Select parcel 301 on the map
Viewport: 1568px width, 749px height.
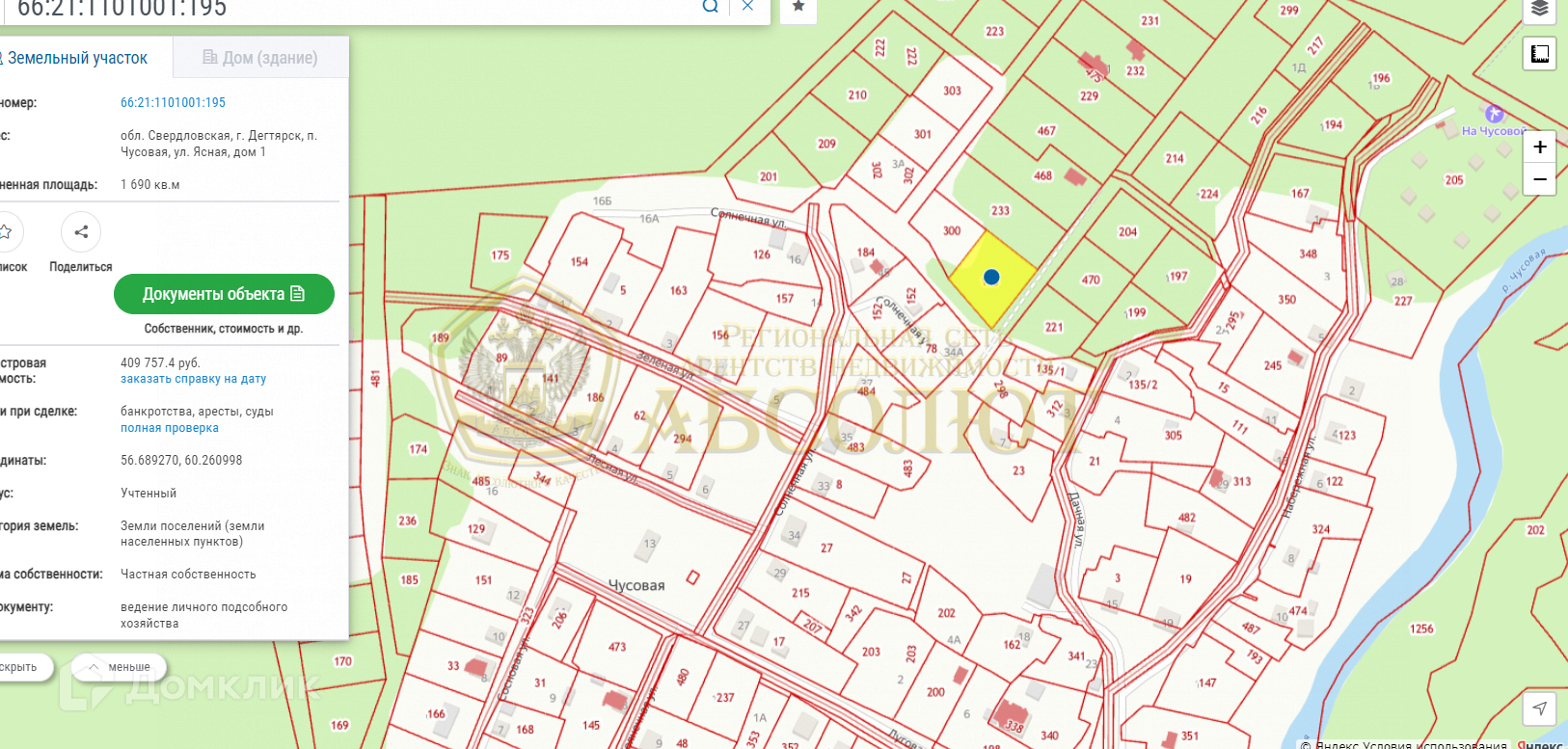(x=923, y=134)
